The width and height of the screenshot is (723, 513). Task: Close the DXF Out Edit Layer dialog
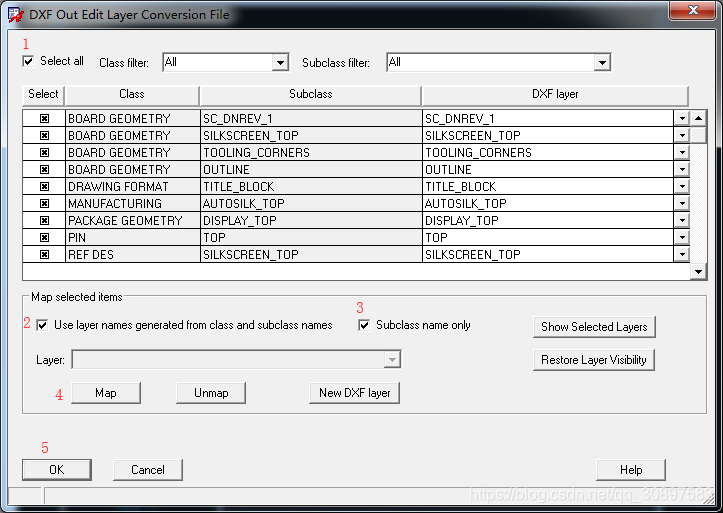(690, 12)
